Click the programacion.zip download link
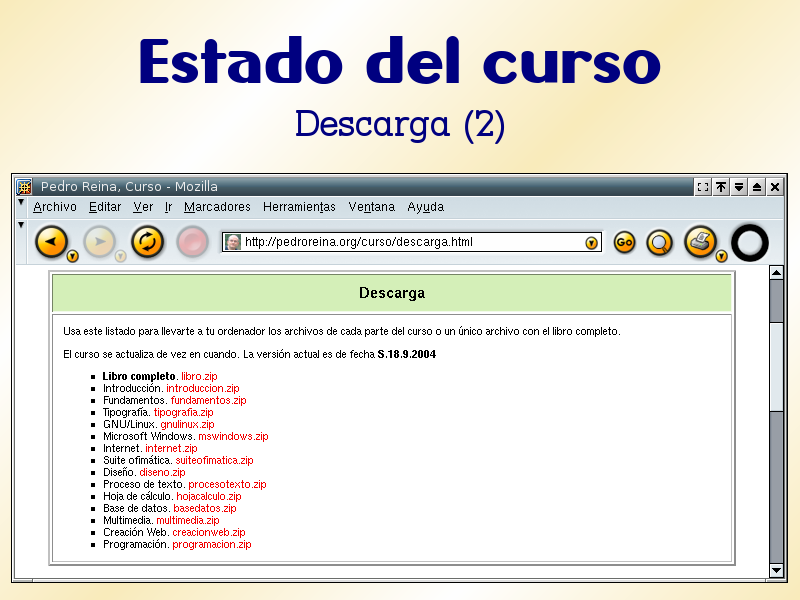The width and height of the screenshot is (800, 600). point(212,545)
